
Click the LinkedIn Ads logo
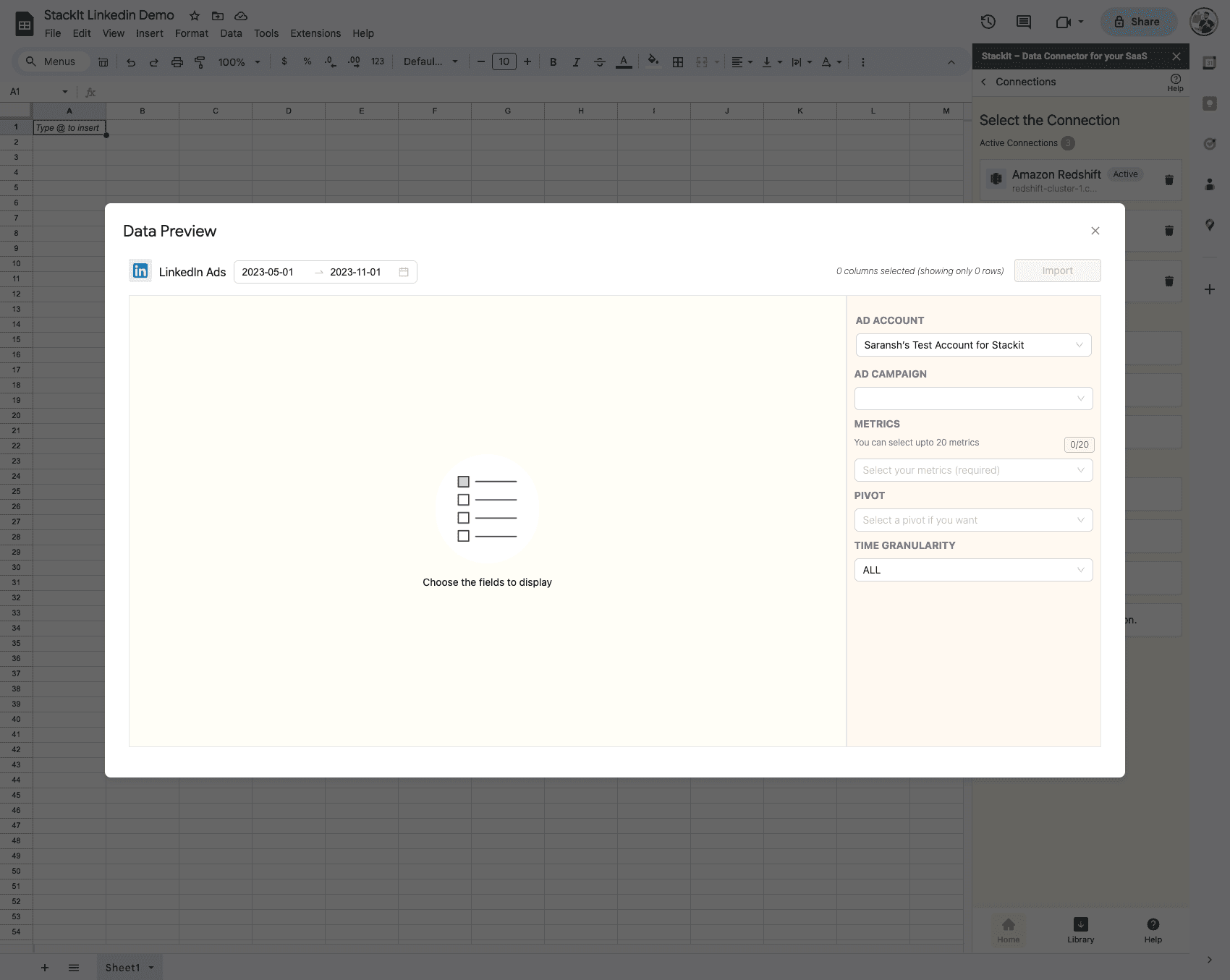(x=140, y=271)
